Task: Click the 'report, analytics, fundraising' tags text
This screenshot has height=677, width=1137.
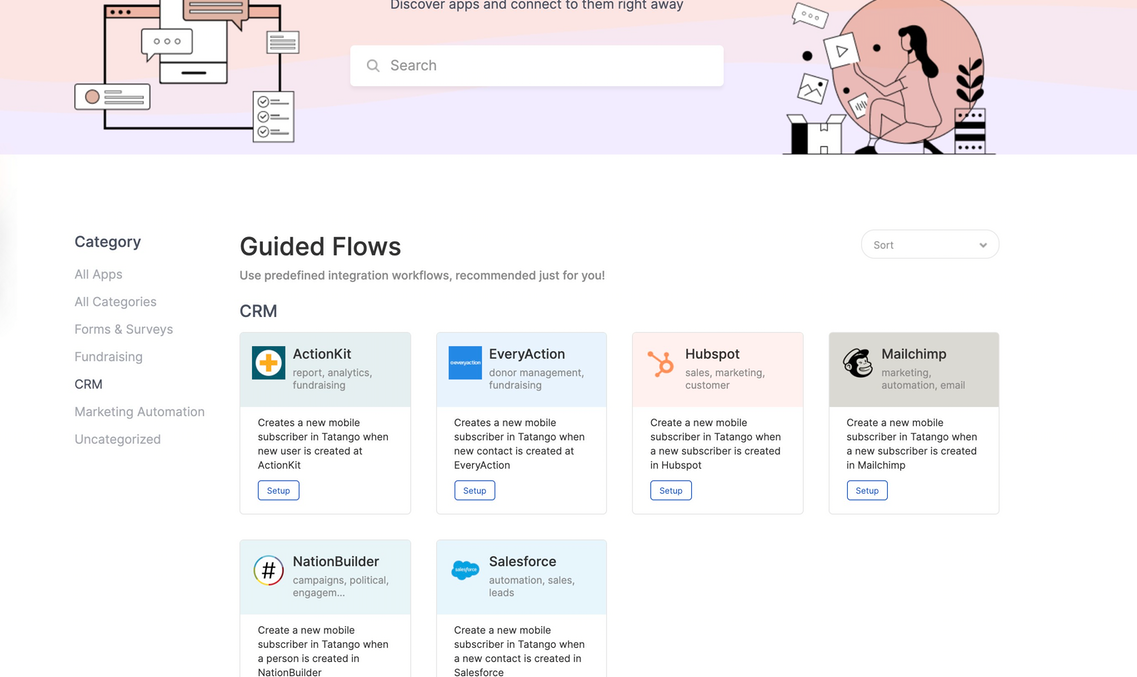Action: [x=332, y=379]
